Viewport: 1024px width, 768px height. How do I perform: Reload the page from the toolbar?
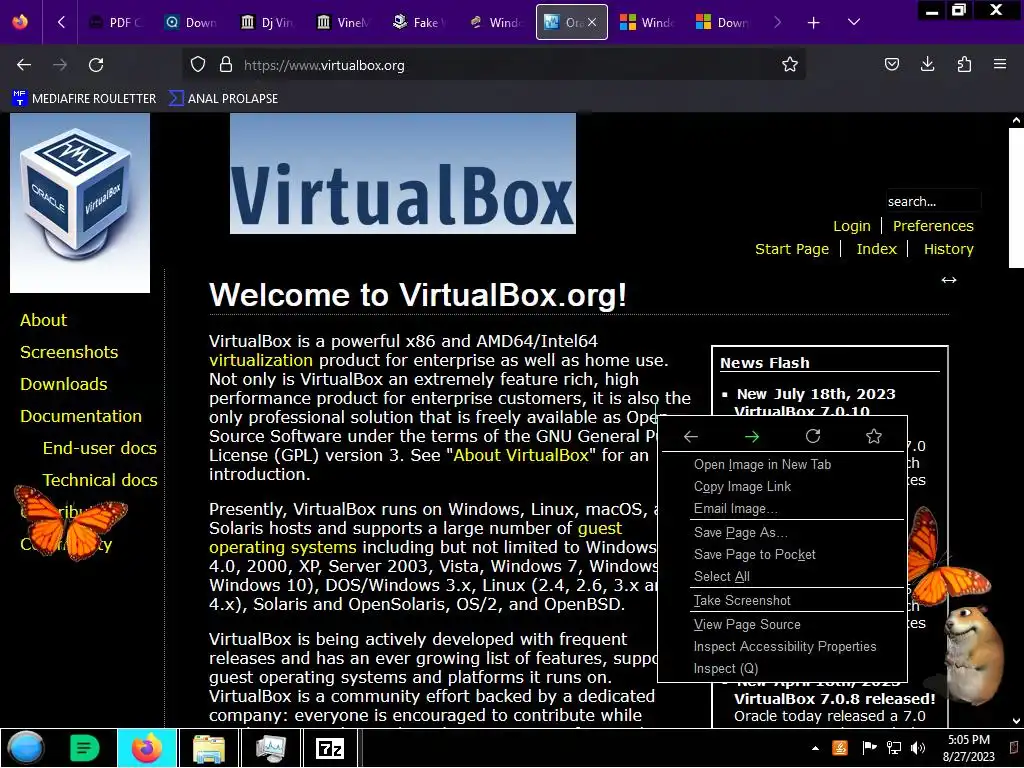coord(96,65)
